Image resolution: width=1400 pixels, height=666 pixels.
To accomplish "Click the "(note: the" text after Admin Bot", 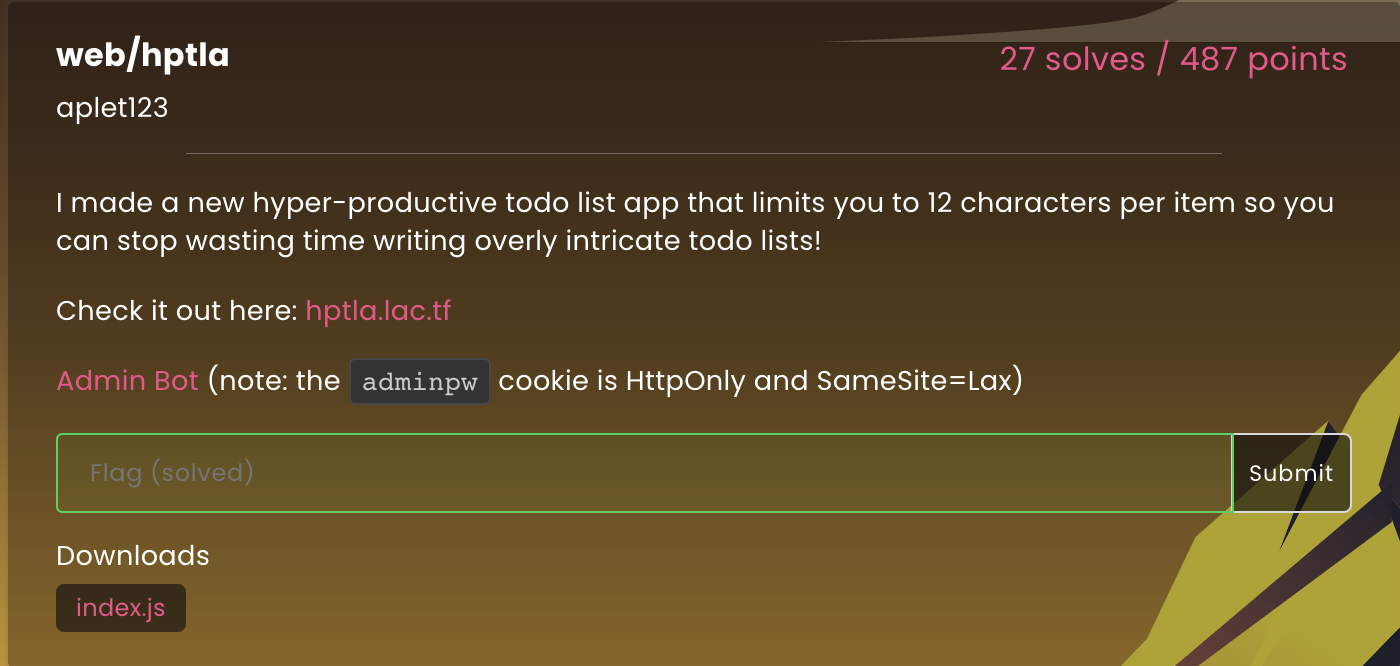I will coord(274,381).
